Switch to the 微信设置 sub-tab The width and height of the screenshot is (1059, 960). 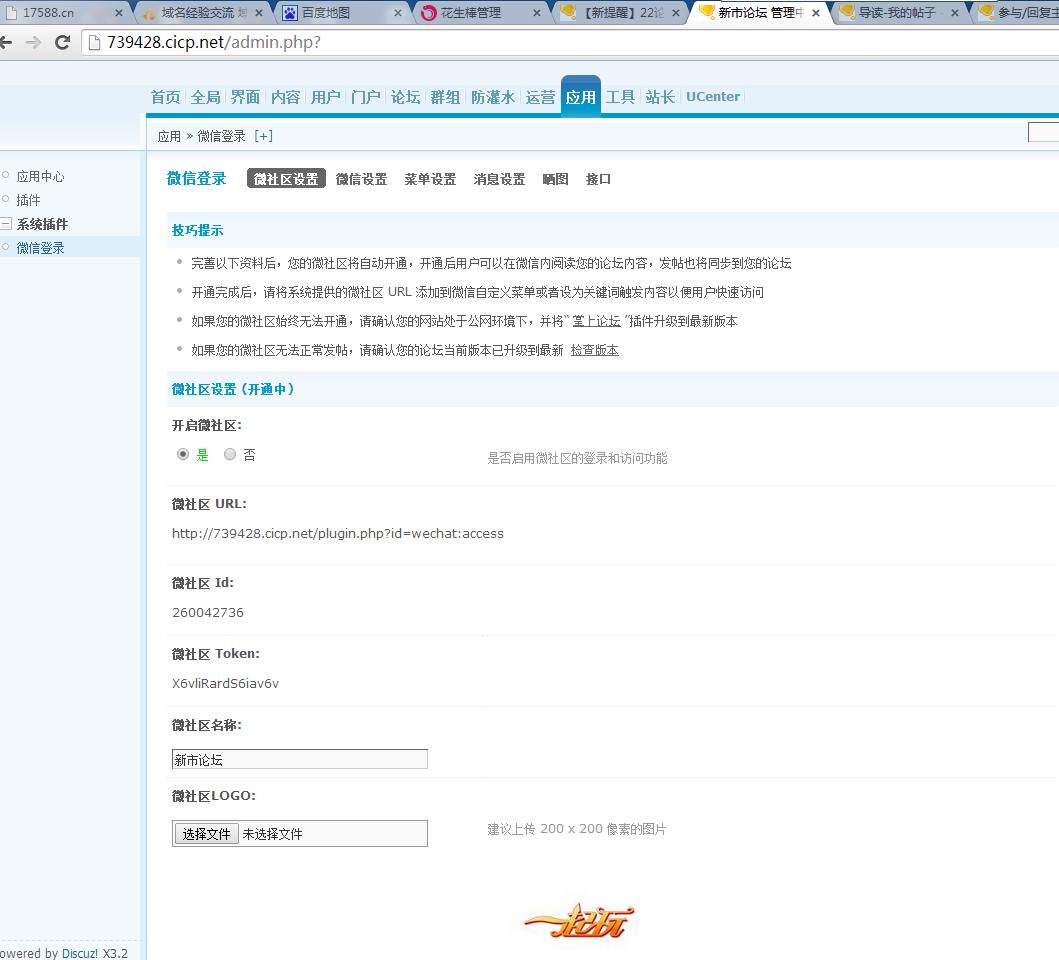click(x=361, y=179)
